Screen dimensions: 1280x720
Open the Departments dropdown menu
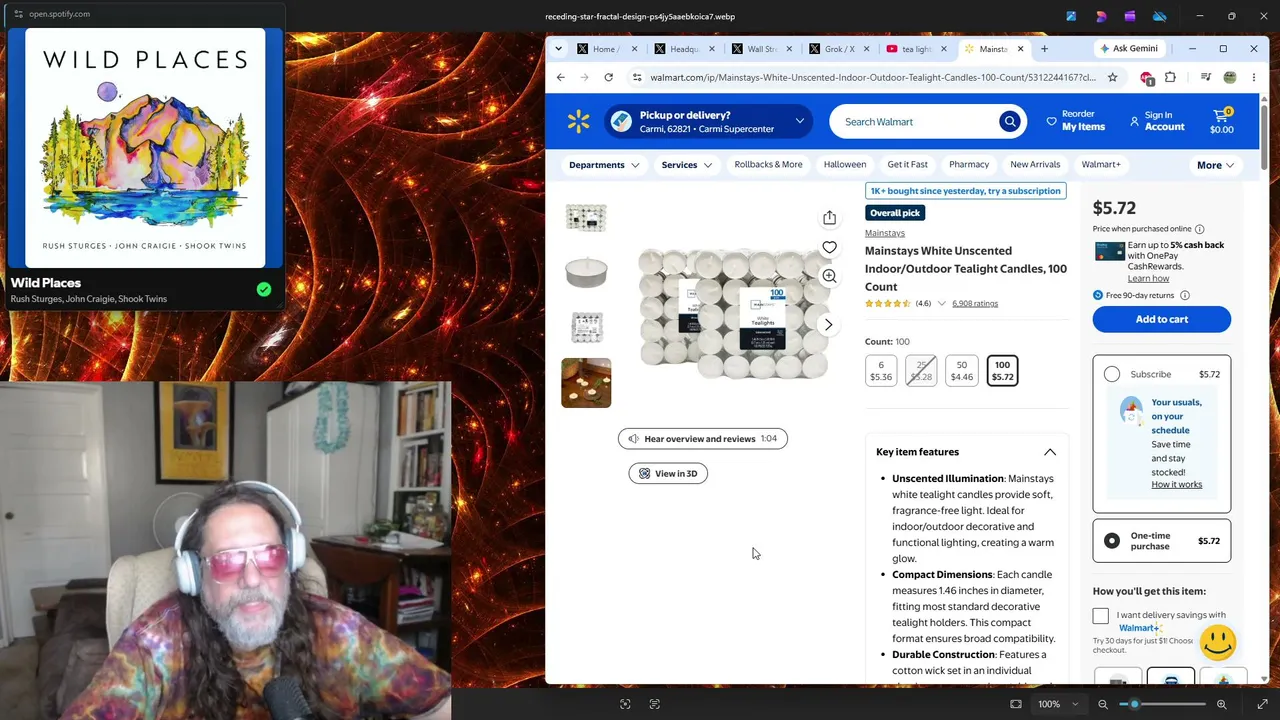tap(604, 165)
